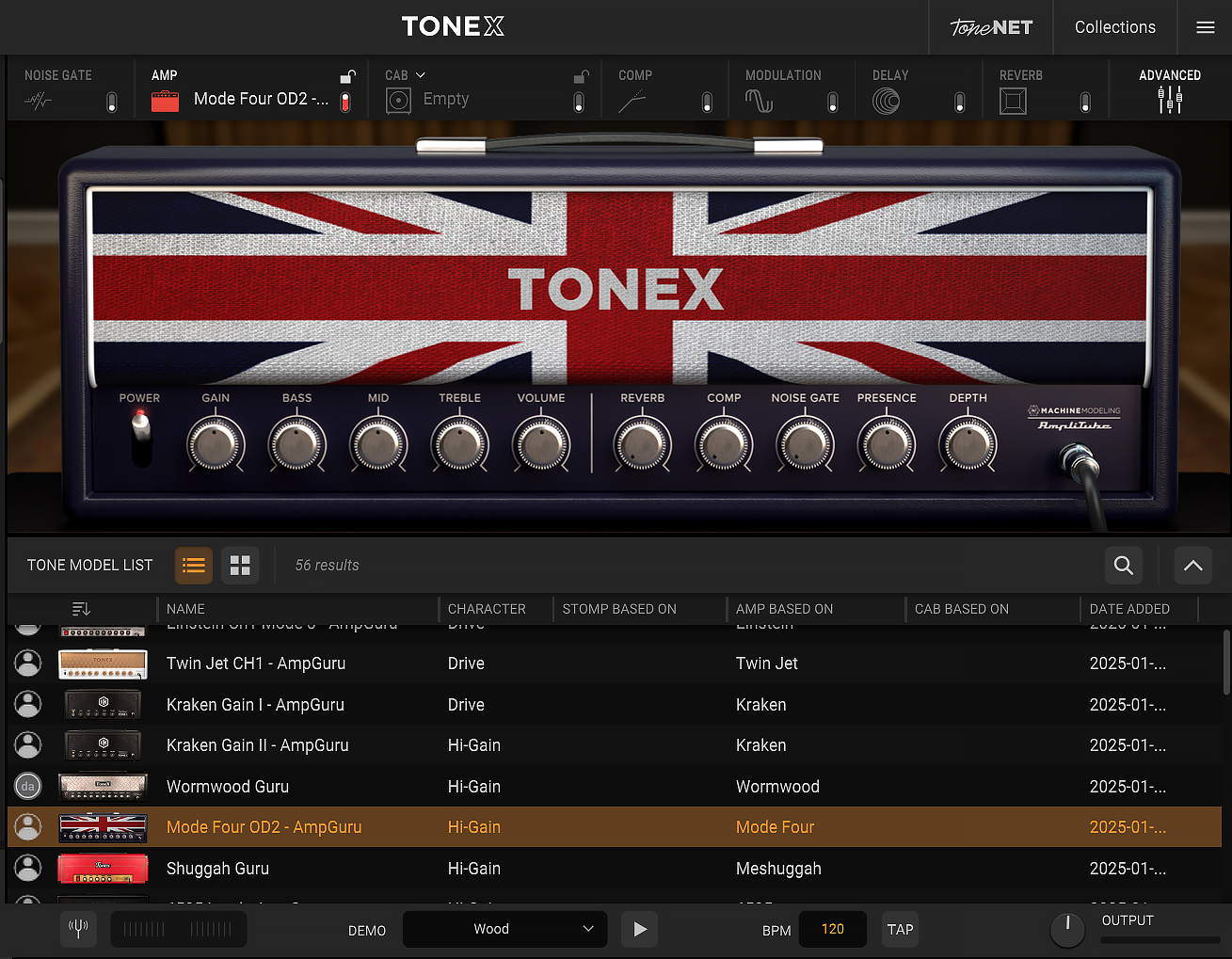Switch to grid view of tone models
This screenshot has width=1232, height=959.
[240, 565]
